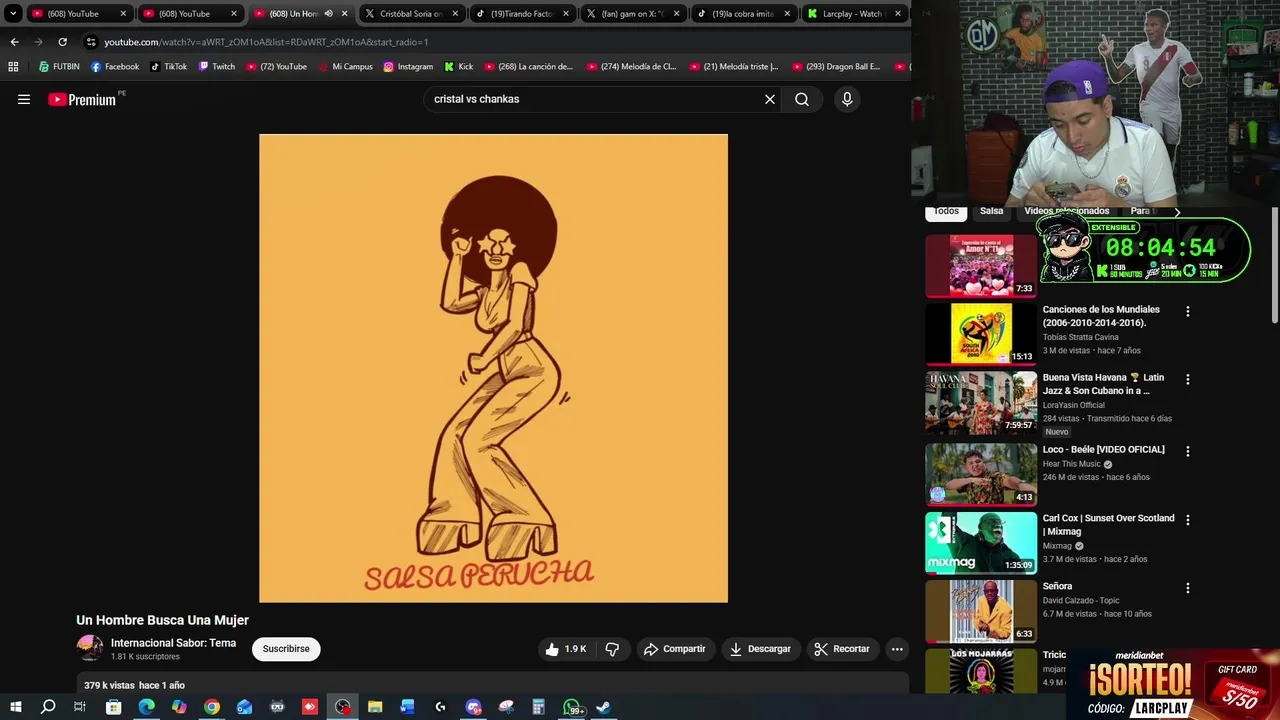
Task: Open Windows taskbar search
Action: (x=48, y=707)
